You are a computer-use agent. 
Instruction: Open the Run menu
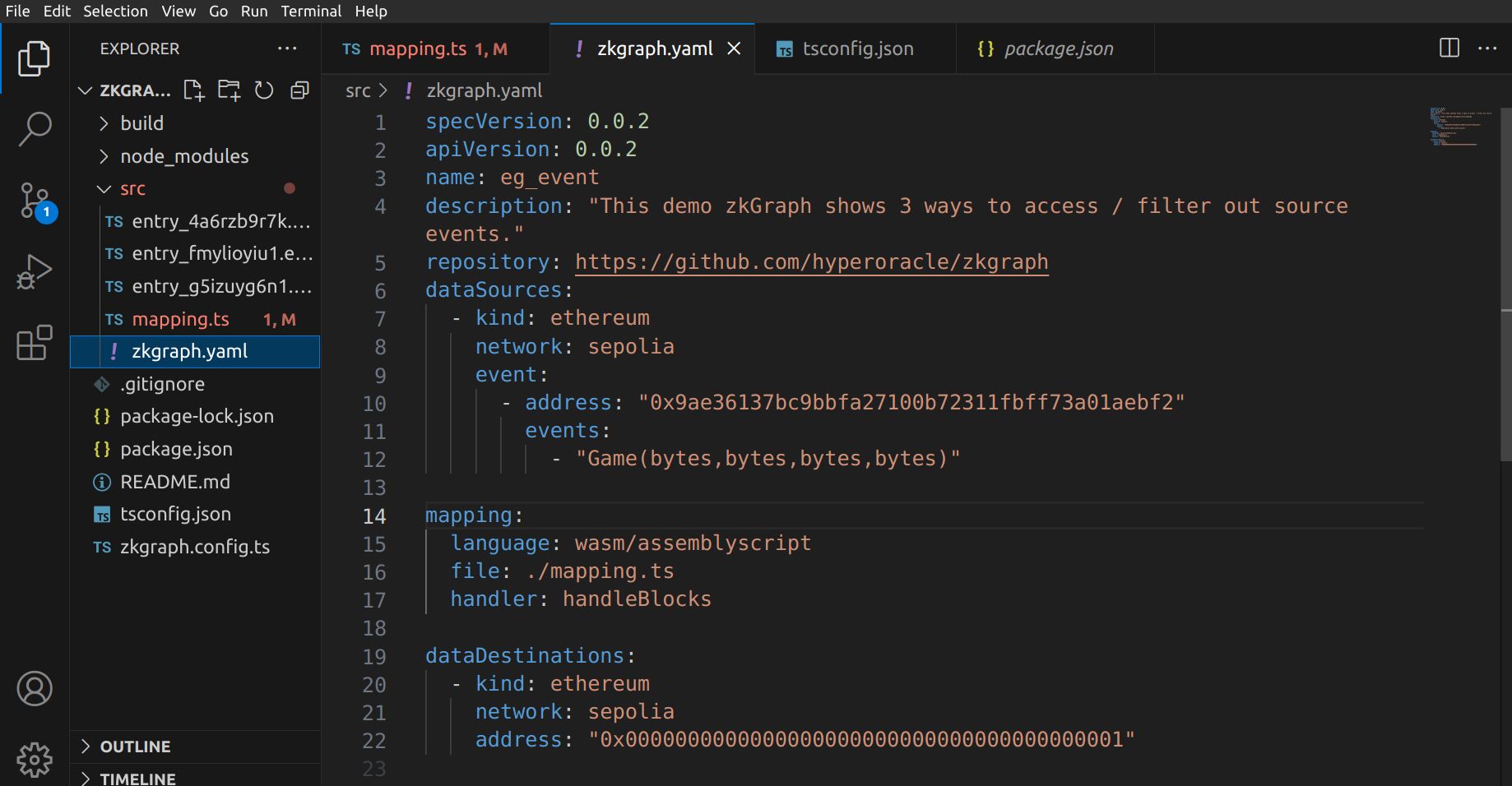coord(254,12)
